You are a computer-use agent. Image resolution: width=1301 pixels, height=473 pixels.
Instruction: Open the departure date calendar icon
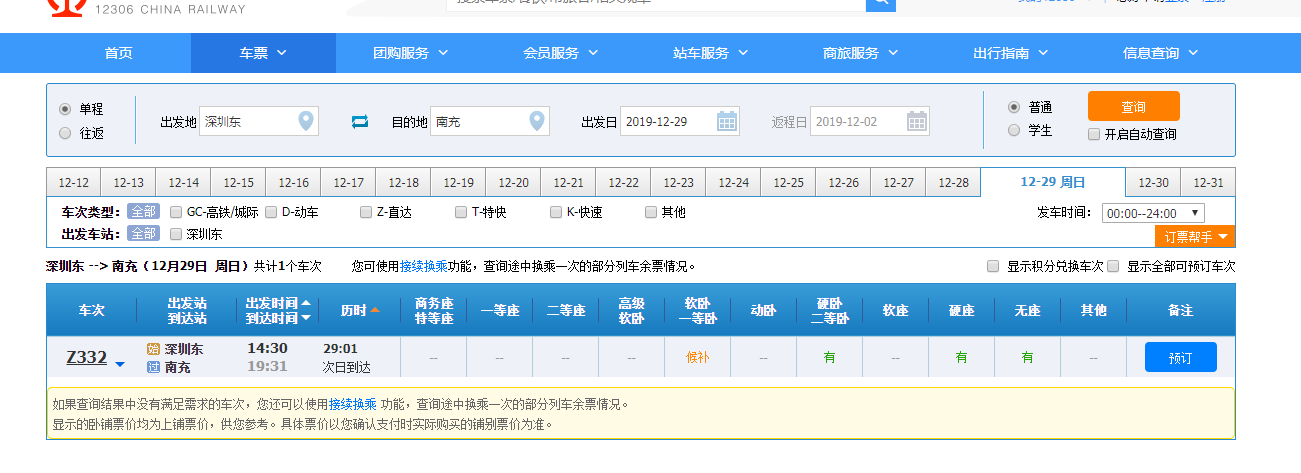(727, 122)
